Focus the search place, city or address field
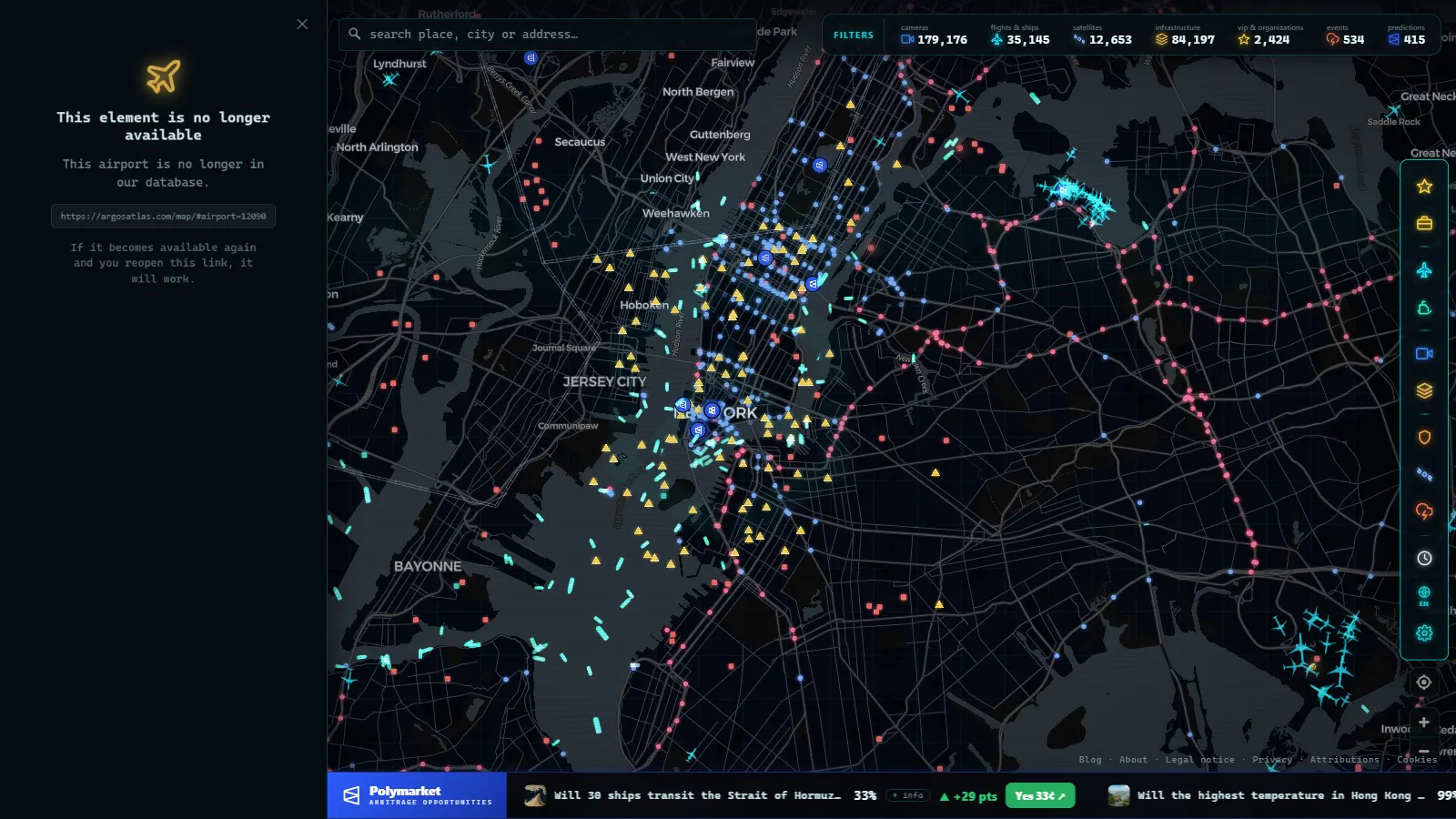The height and width of the screenshot is (819, 1456). [x=548, y=35]
